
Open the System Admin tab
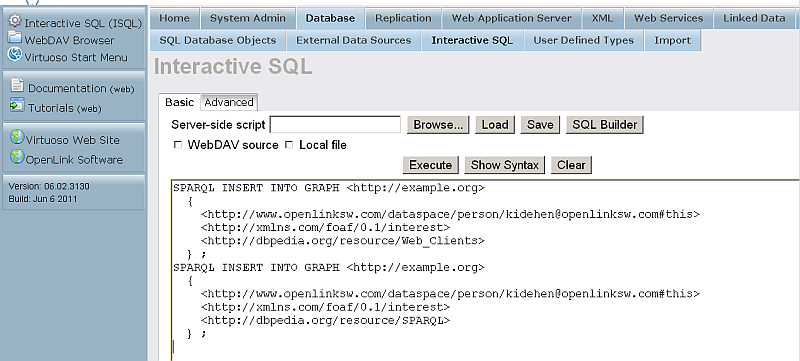pyautogui.click(x=247, y=18)
